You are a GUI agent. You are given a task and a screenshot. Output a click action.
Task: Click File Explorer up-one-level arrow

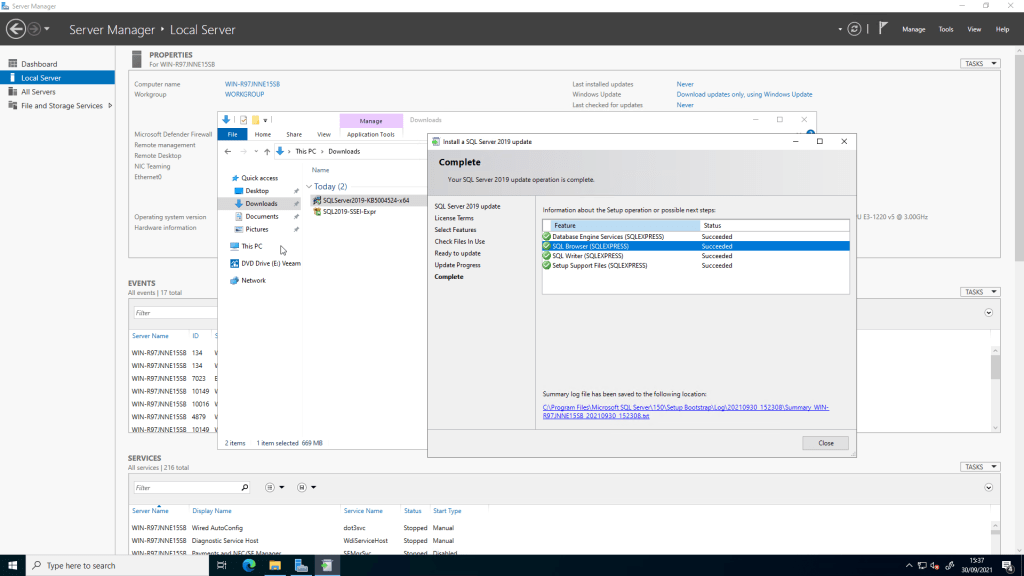click(x=266, y=151)
